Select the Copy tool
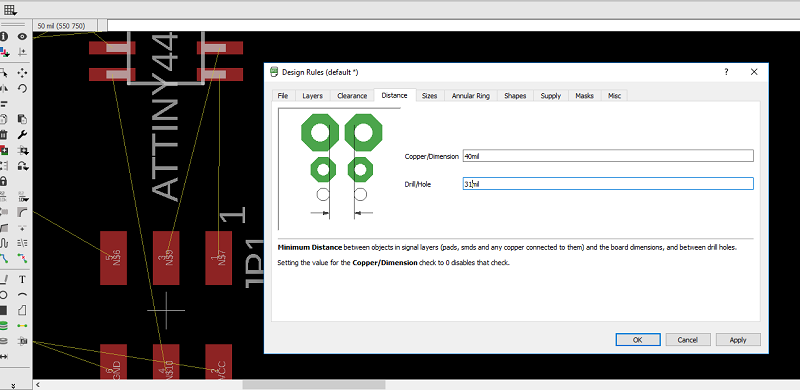The width and height of the screenshot is (800, 390). click(x=4, y=119)
